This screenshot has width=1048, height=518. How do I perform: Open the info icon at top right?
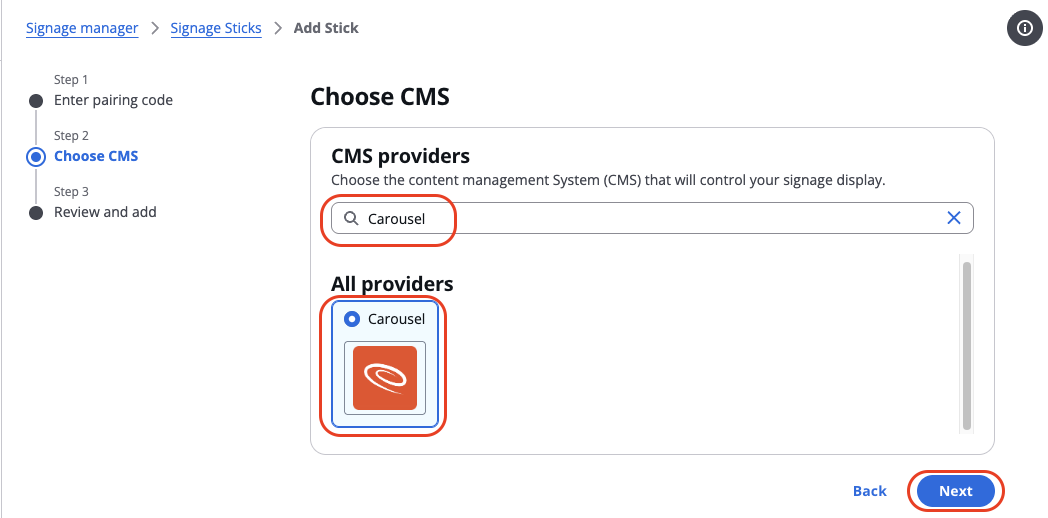click(1025, 28)
